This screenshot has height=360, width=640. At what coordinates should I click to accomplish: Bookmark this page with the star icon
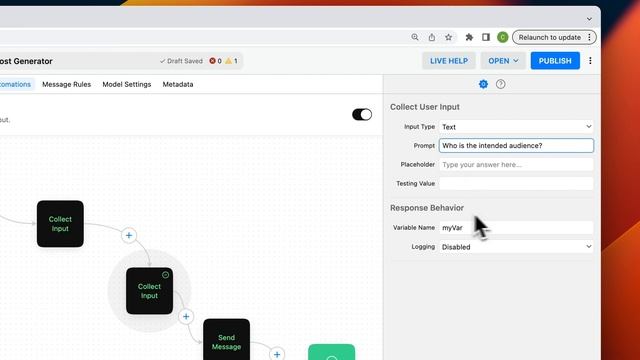449,37
